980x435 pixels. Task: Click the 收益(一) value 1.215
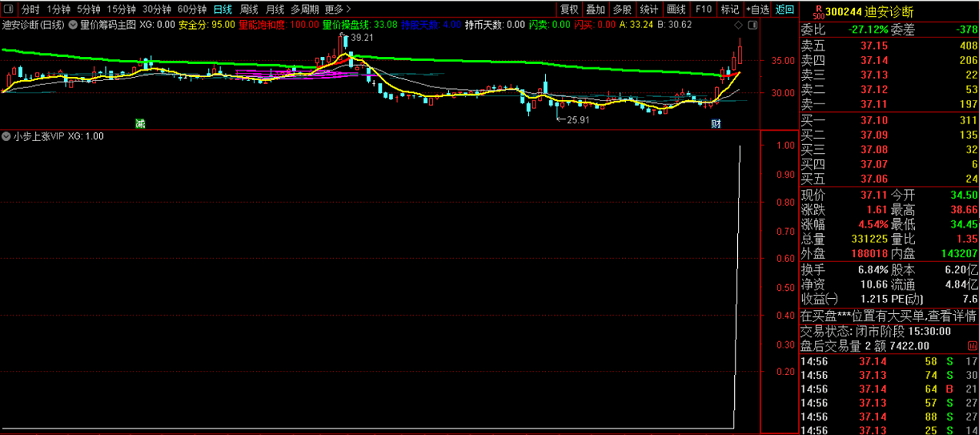point(876,299)
